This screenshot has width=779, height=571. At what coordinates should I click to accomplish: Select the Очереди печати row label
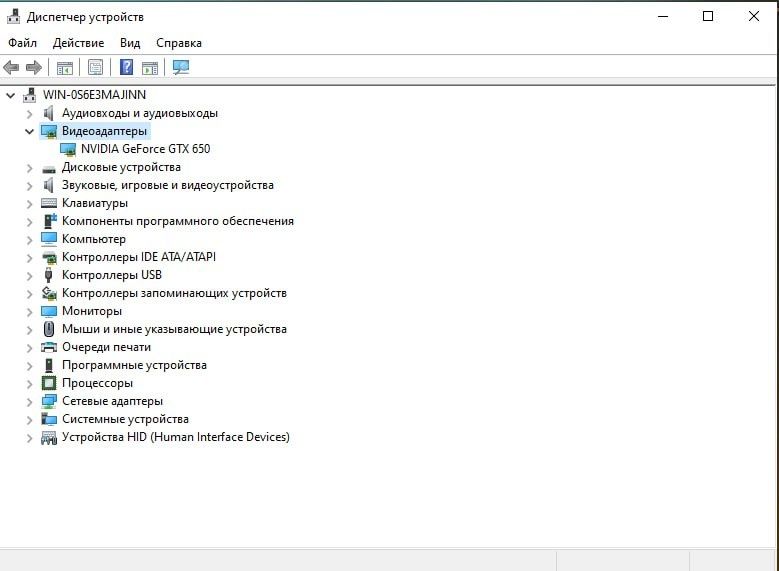point(106,347)
